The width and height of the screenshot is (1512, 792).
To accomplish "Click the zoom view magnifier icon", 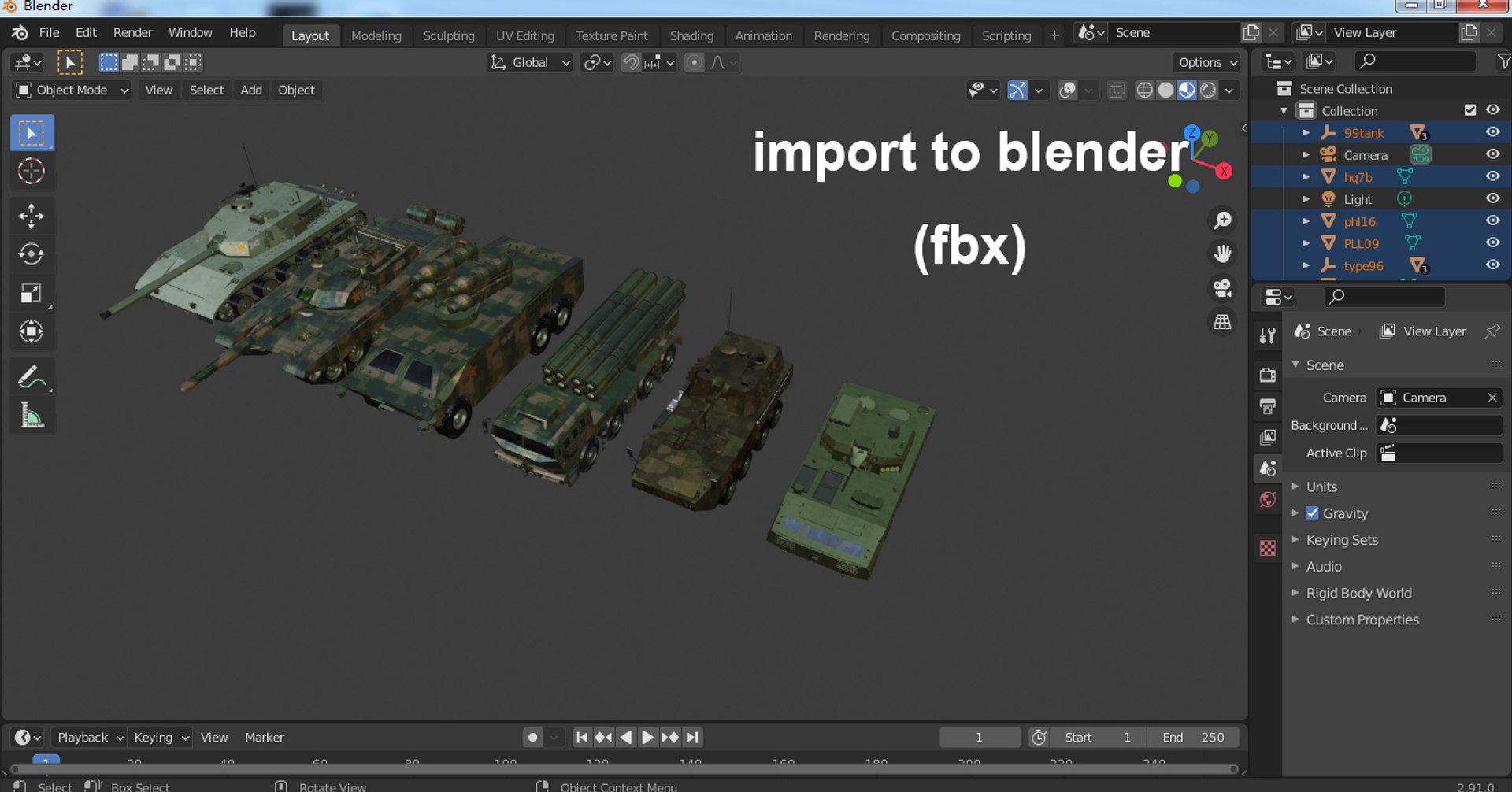I will point(1222,220).
